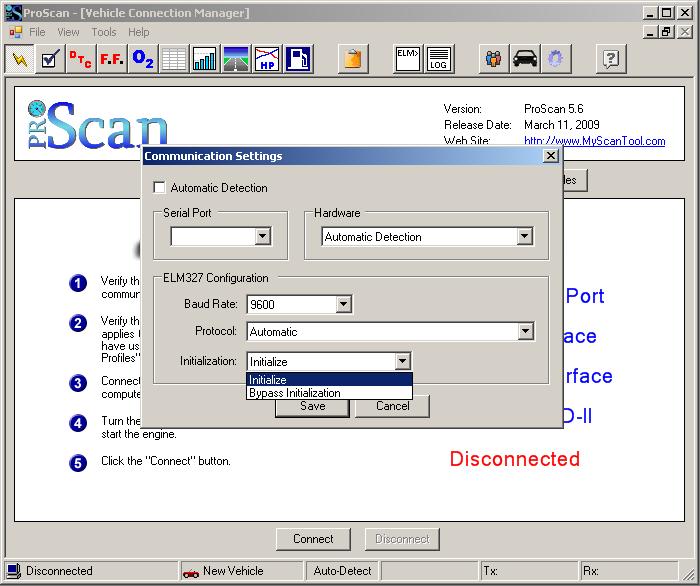
Task: Expand the Baud Rate dropdown
Action: (x=343, y=304)
